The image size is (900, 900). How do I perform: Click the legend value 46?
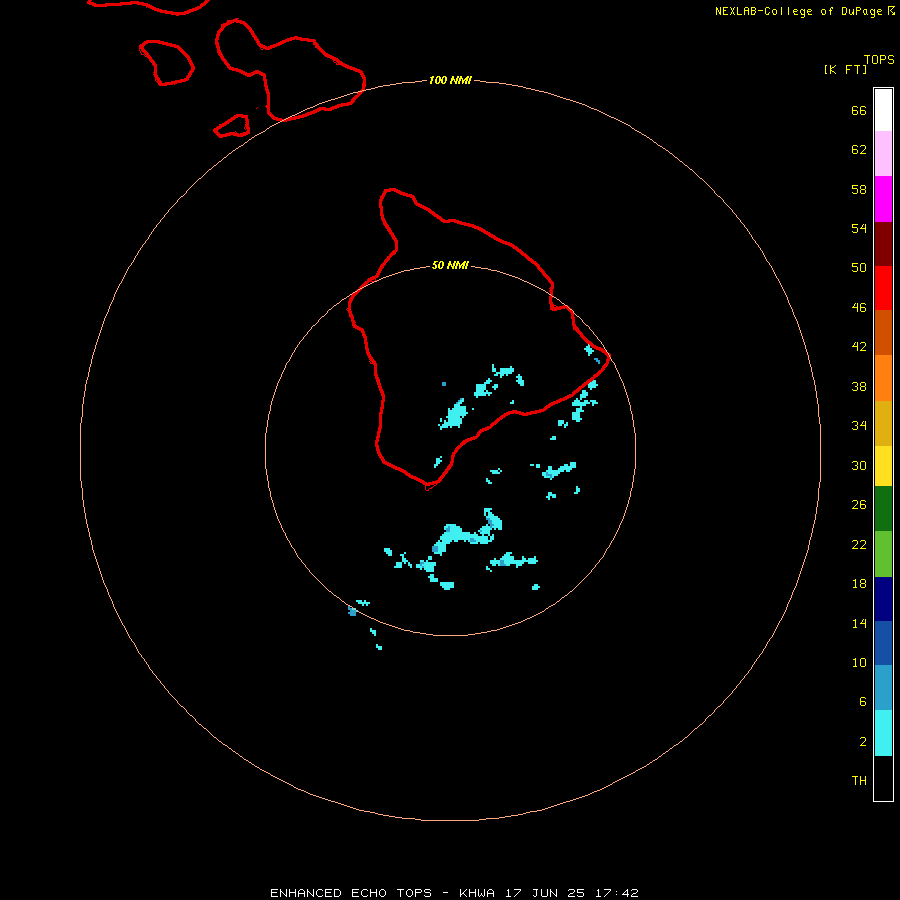pos(859,308)
